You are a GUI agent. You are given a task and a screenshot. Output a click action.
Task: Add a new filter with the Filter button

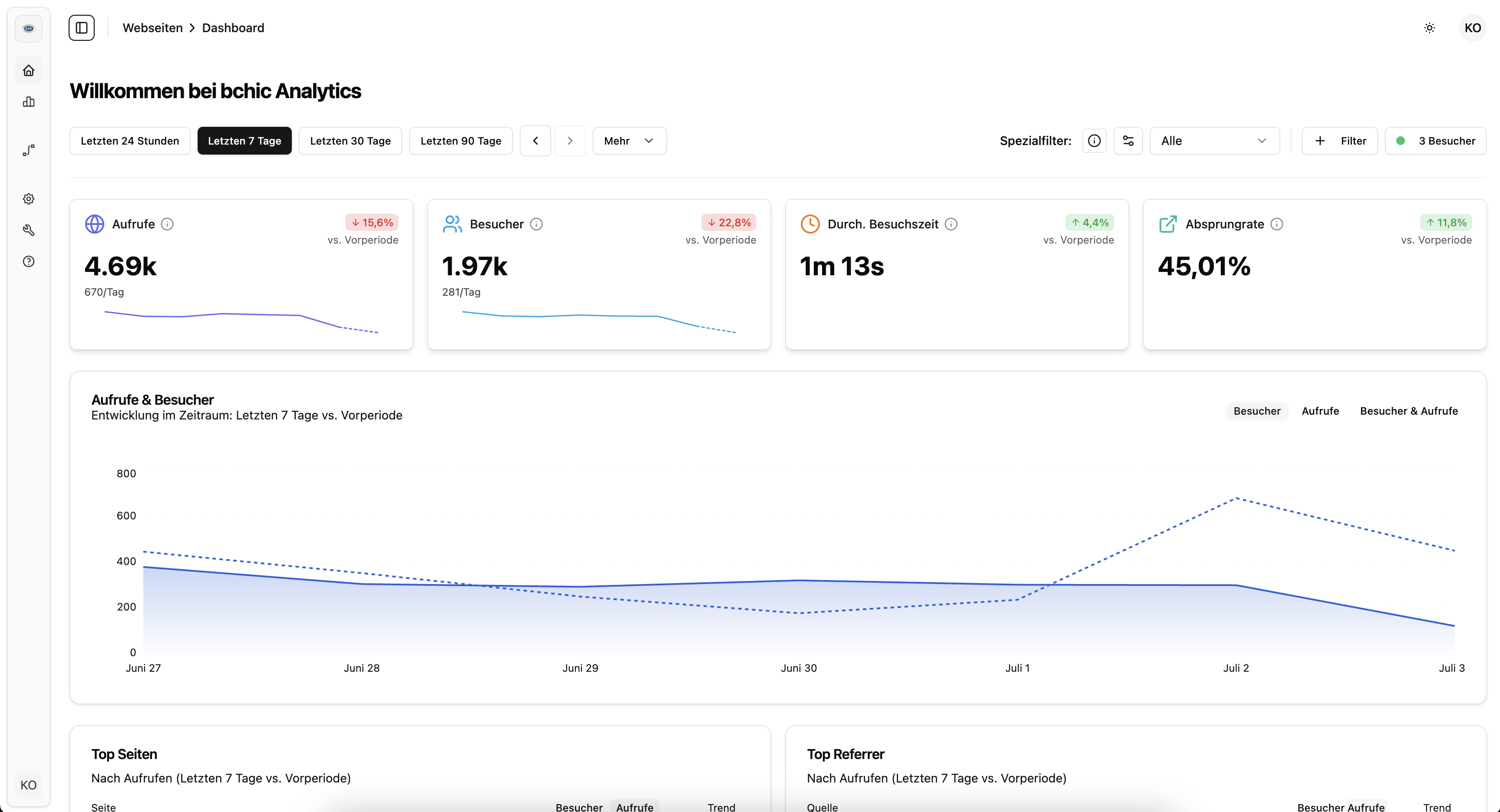1339,140
